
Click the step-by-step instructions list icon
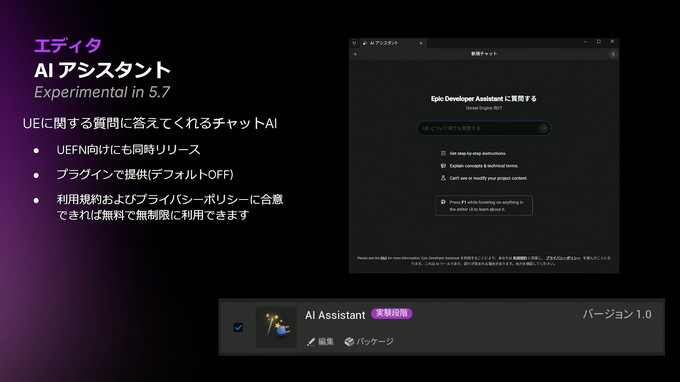(x=443, y=153)
